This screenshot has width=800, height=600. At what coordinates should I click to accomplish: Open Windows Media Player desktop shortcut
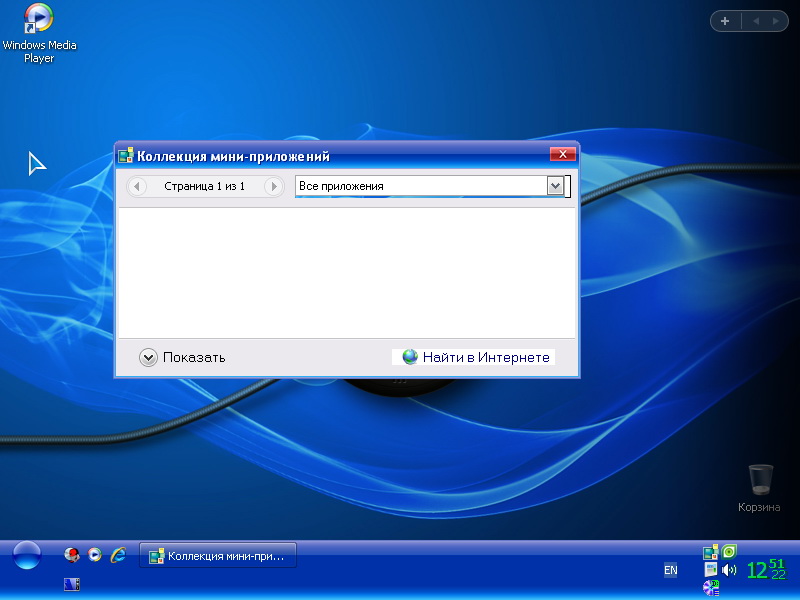39,20
